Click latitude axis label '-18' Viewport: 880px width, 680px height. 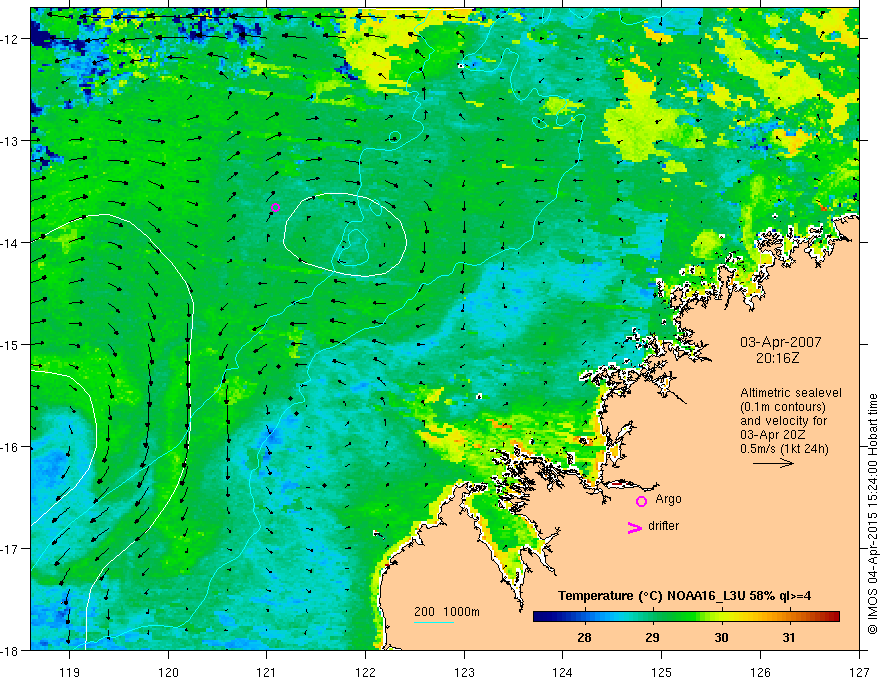click(x=11, y=650)
